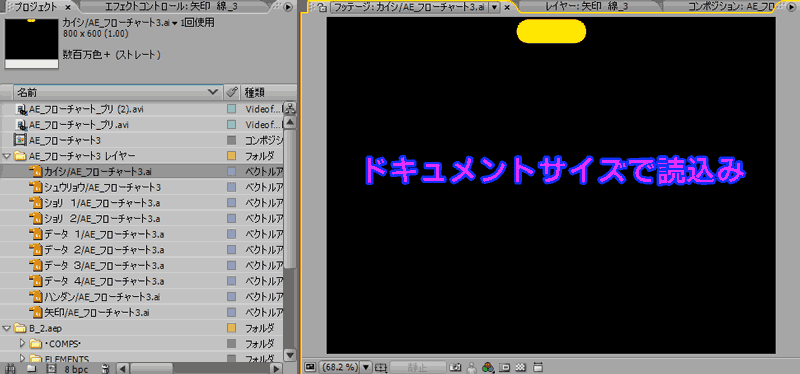Screen dimensions: 800x374
Task: Click the label tag column header icon
Action: pos(231,92)
